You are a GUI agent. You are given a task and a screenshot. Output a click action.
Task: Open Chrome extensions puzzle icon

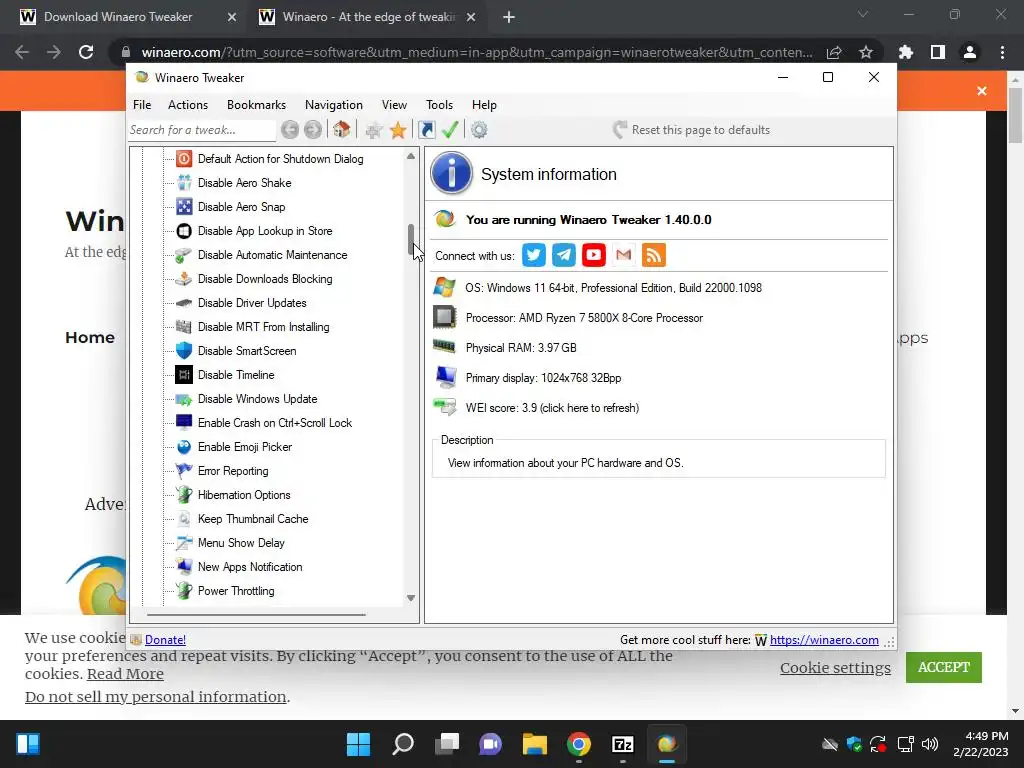coord(906,52)
